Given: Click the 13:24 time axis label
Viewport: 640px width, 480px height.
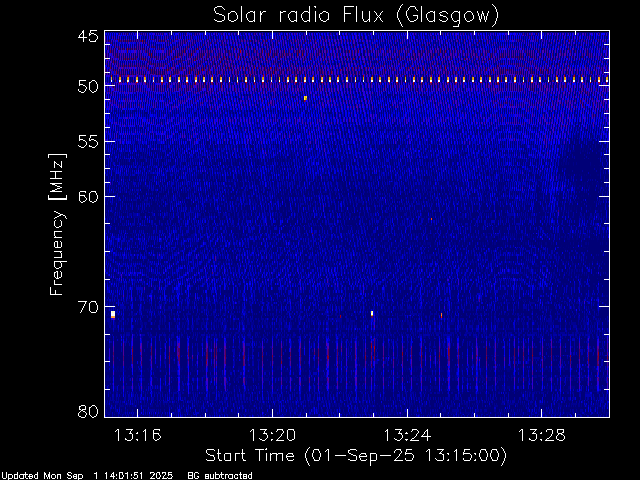Looking at the screenshot, I should pos(407,435).
